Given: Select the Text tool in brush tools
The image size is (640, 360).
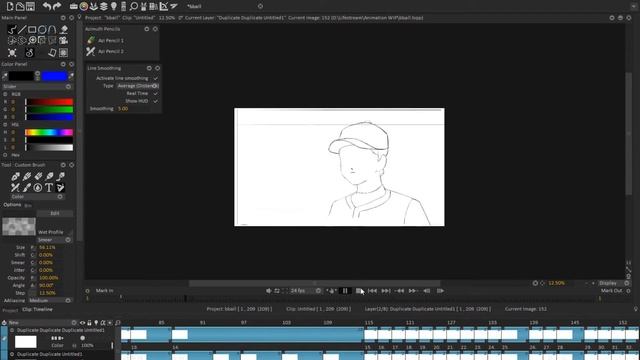Looking at the screenshot, I should click(49, 187).
